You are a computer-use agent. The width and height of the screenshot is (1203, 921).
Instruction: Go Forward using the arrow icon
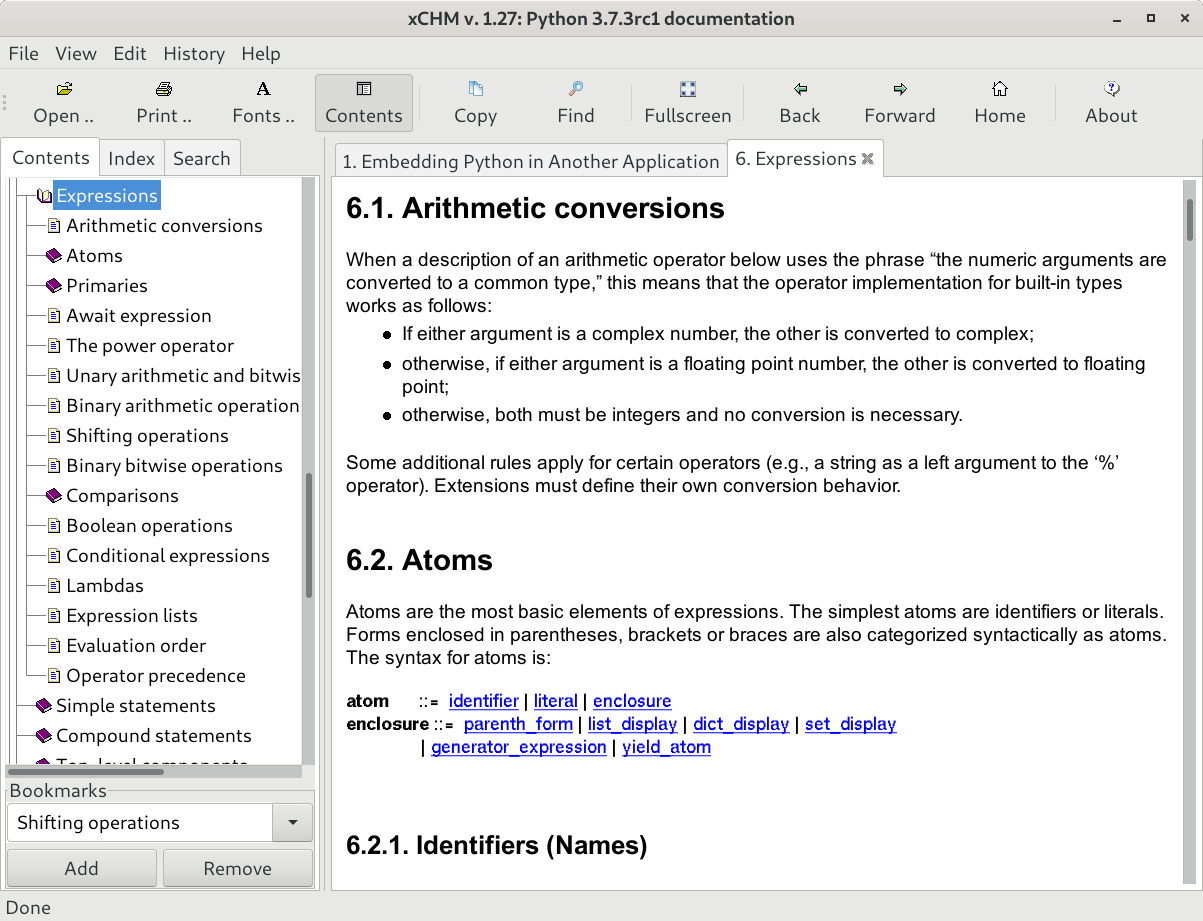pos(900,90)
